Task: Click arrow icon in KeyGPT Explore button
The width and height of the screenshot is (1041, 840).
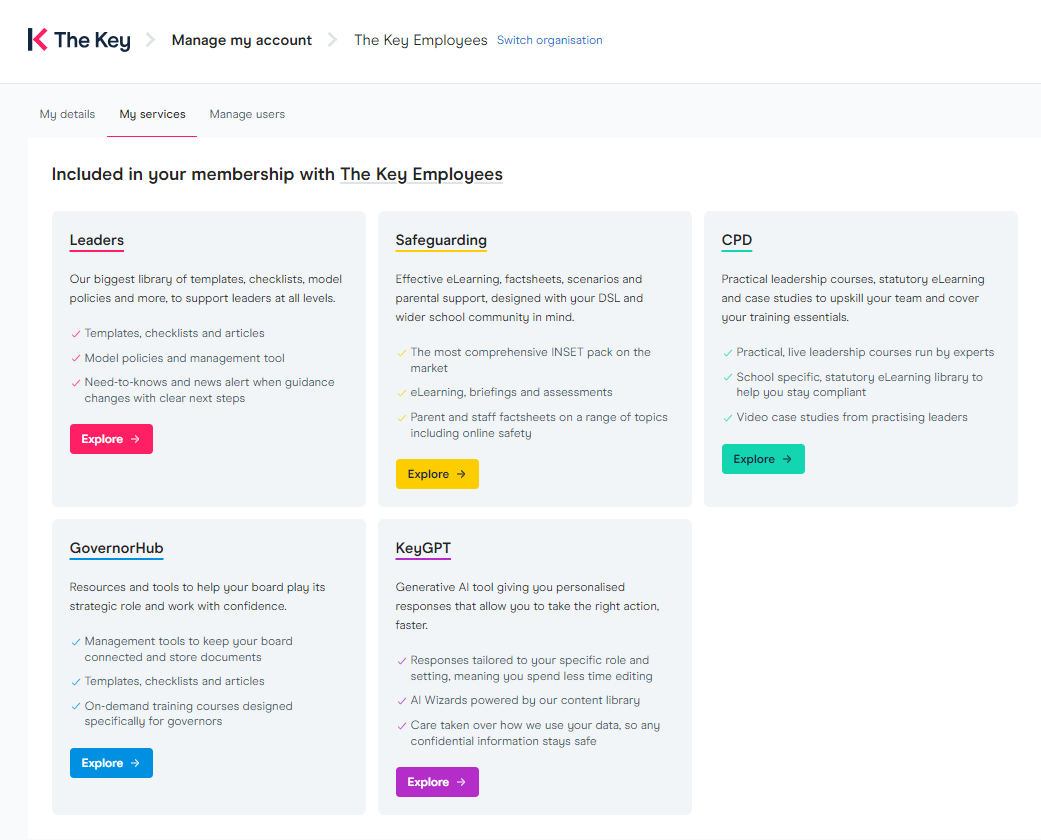Action: point(461,782)
